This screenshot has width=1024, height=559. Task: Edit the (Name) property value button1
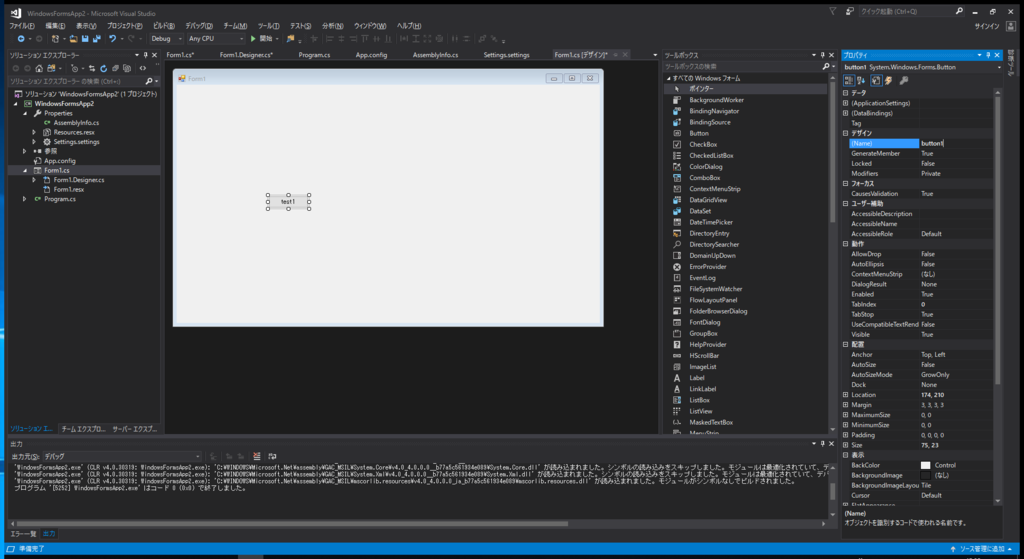[x=956, y=143]
